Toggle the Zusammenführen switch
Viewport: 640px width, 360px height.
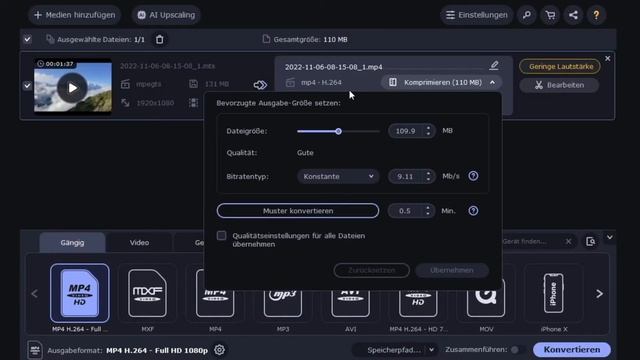pos(517,350)
